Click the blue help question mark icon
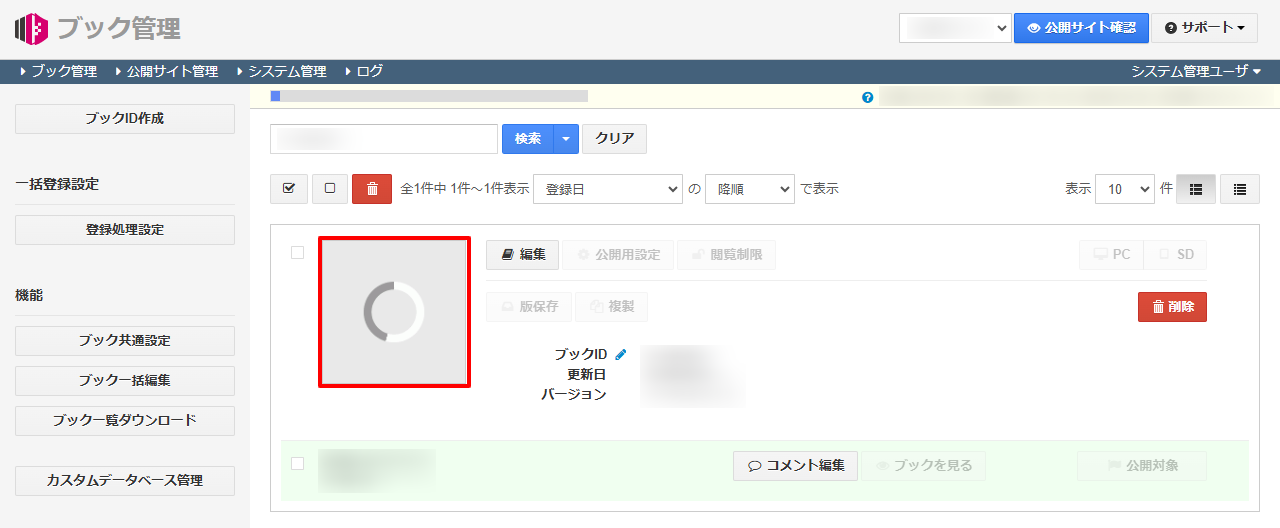Viewport: 1280px width, 528px height. pyautogui.click(x=867, y=97)
